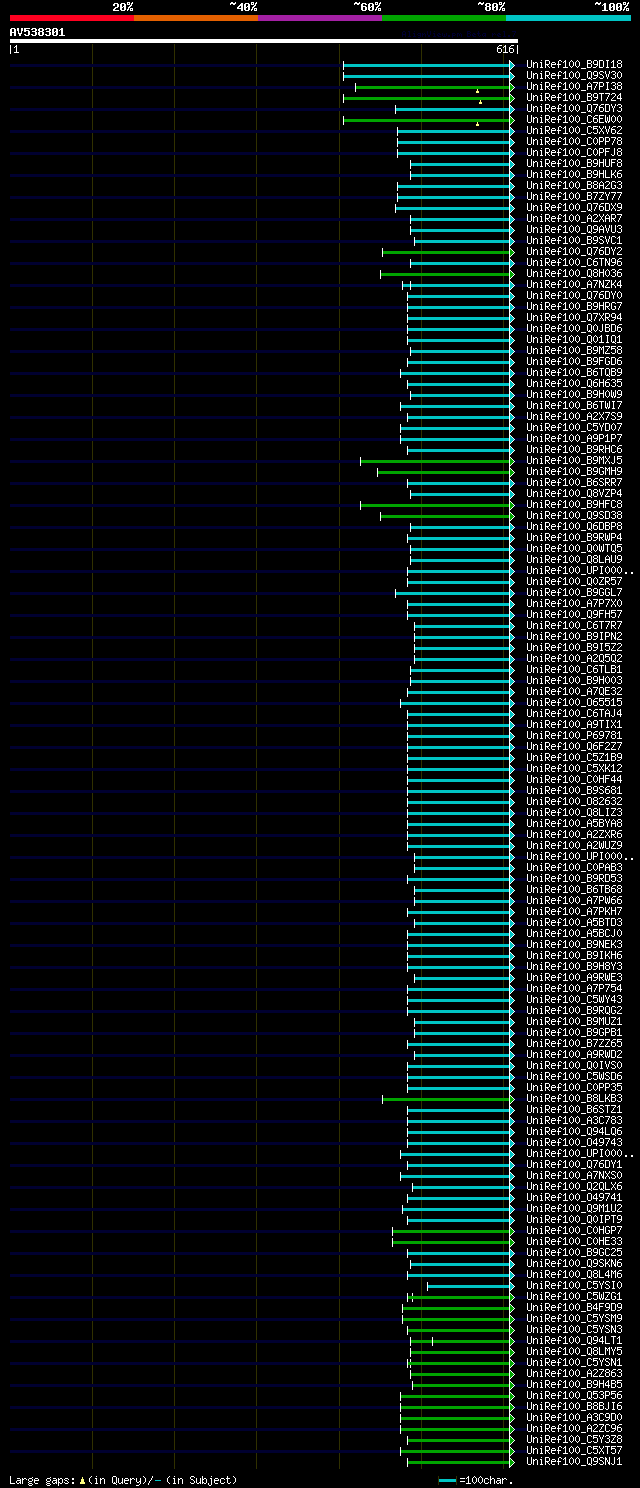Open the UniRef100_C5YD07 hit
This screenshot has width=640, height=1488.
tap(574, 427)
